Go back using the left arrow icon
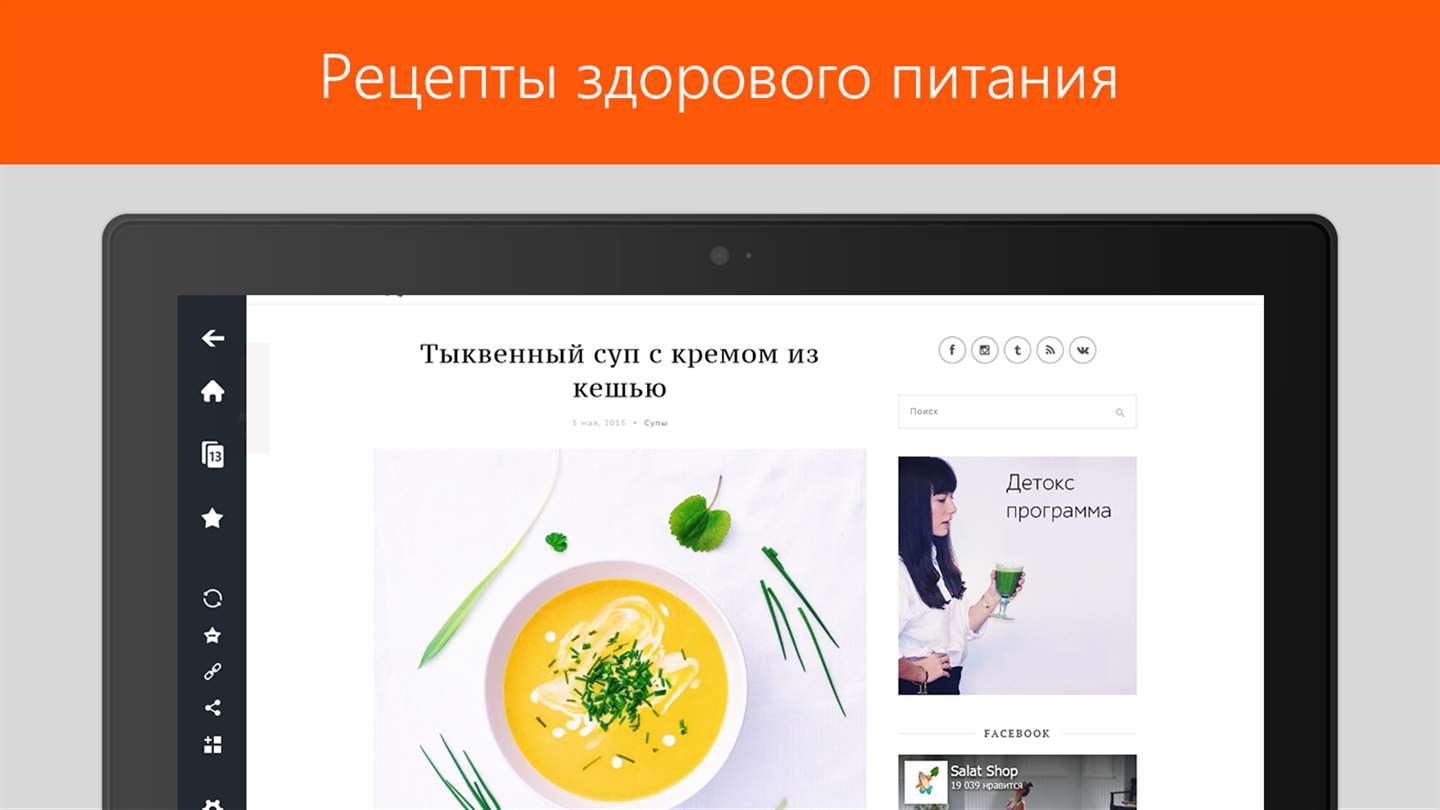This screenshot has height=810, width=1440. (x=212, y=339)
